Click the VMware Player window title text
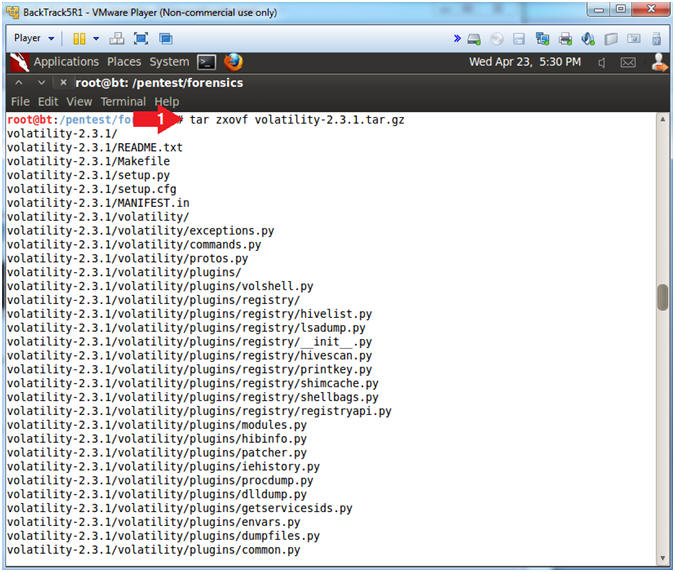 click(x=150, y=12)
